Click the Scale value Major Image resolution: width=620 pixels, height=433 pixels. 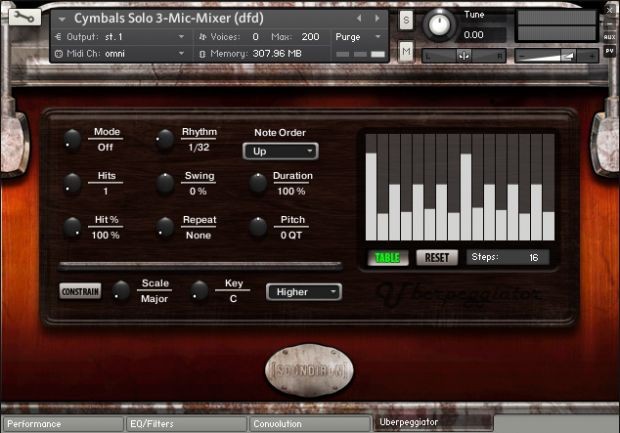pos(155,299)
